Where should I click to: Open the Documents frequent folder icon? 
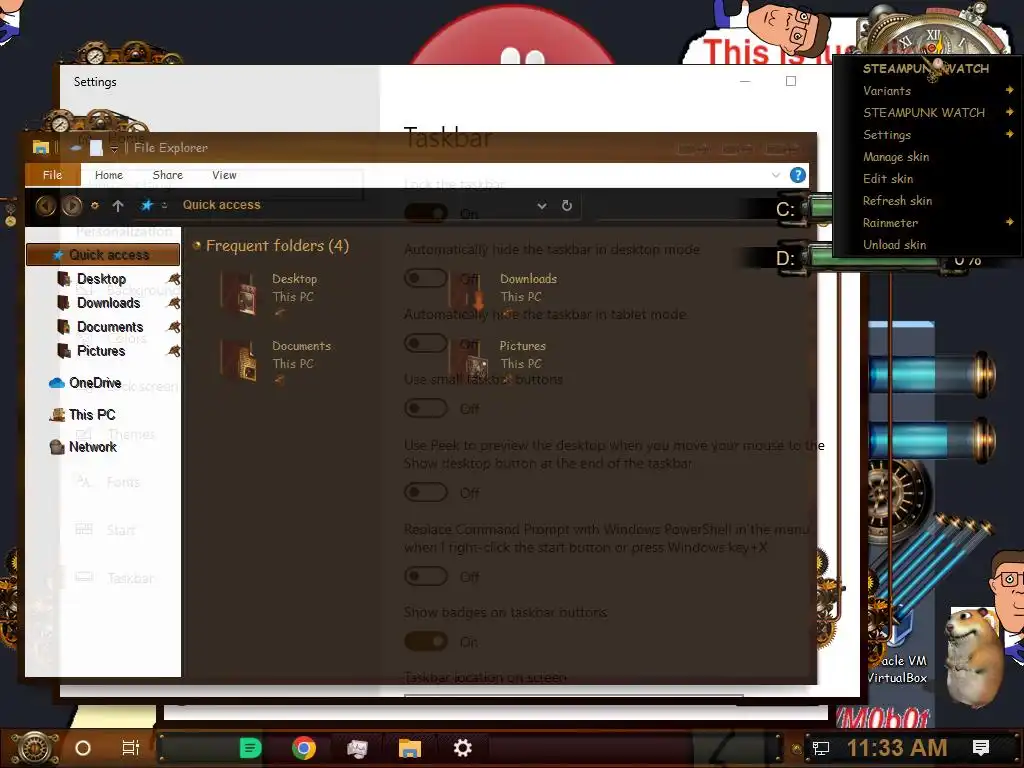coord(239,360)
